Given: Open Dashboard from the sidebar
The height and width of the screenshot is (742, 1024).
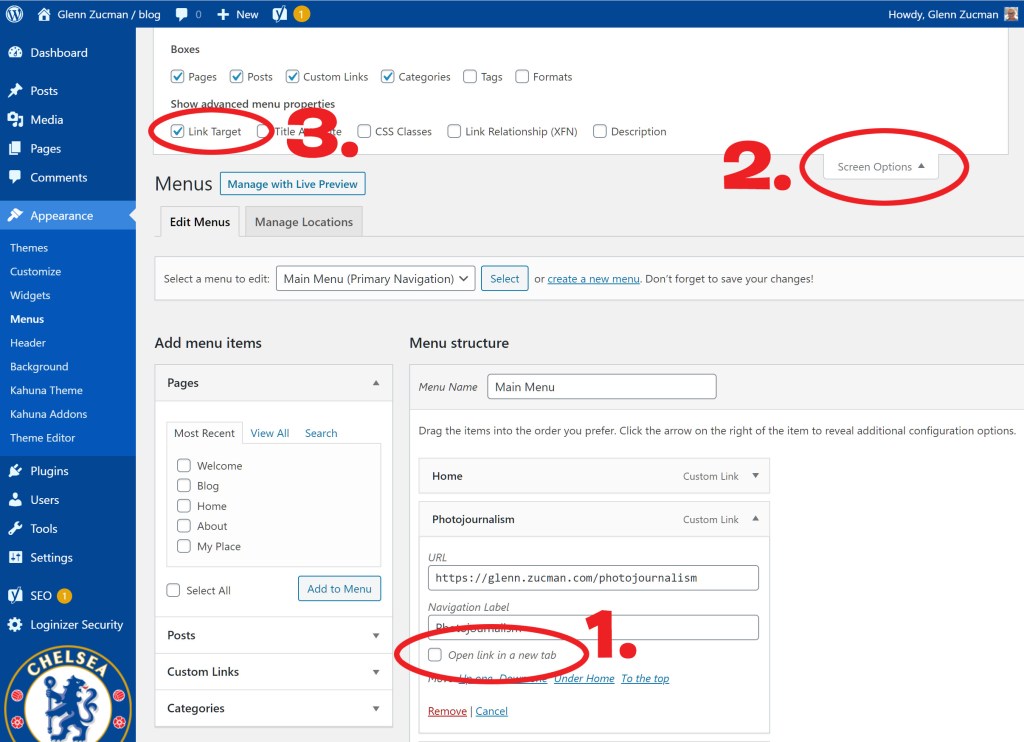Looking at the screenshot, I should point(58,53).
